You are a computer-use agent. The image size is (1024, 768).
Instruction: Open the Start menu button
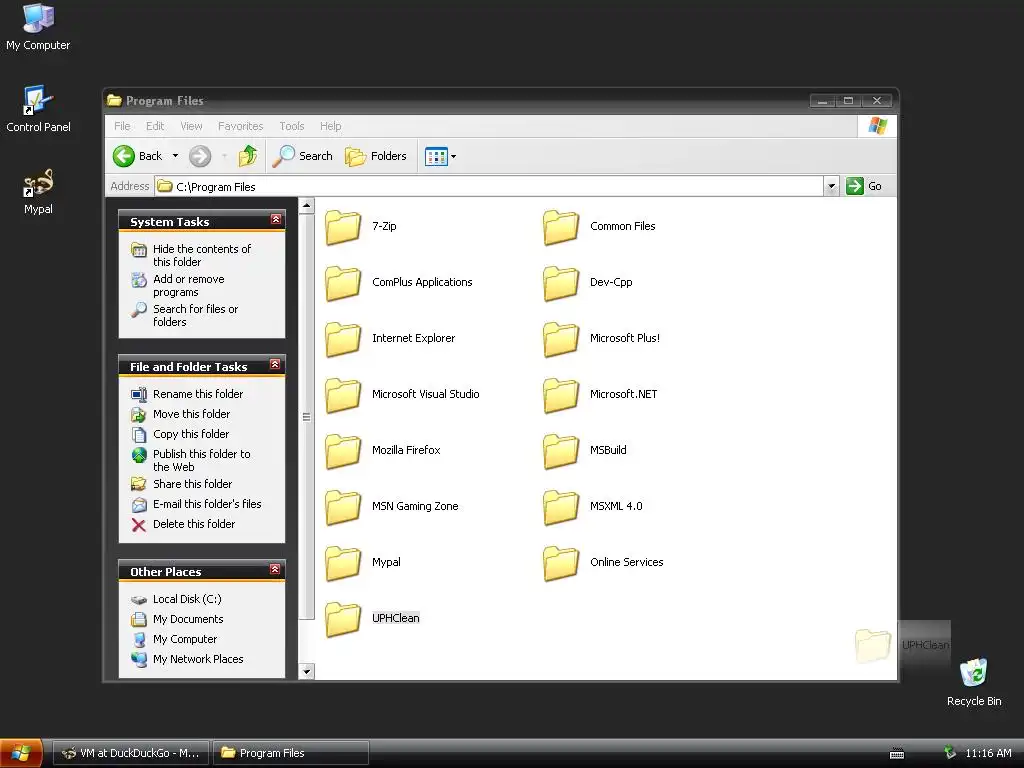pyautogui.click(x=22, y=753)
